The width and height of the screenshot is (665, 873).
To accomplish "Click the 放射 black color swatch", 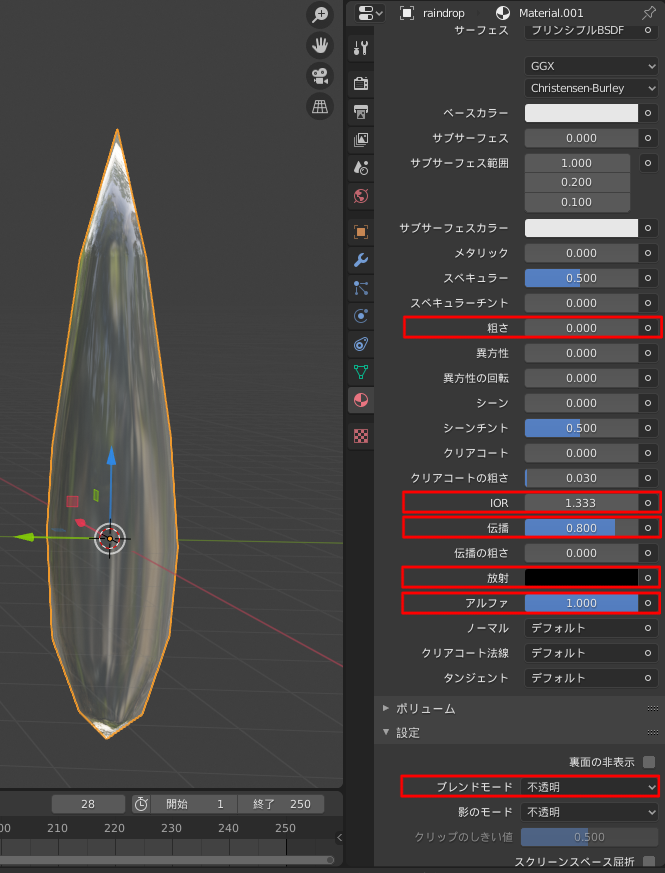I will click(x=581, y=578).
